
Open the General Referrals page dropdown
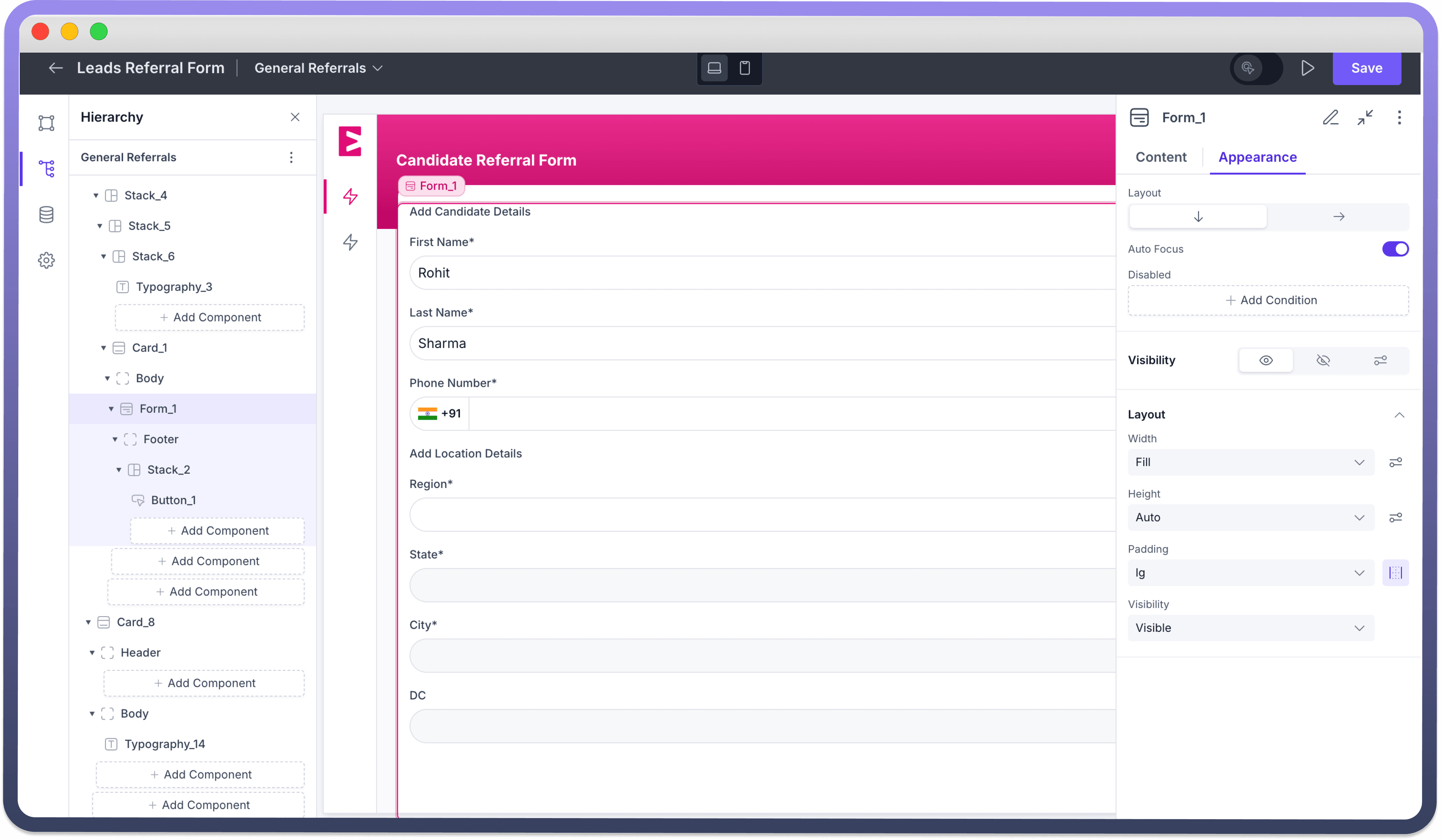click(x=319, y=68)
